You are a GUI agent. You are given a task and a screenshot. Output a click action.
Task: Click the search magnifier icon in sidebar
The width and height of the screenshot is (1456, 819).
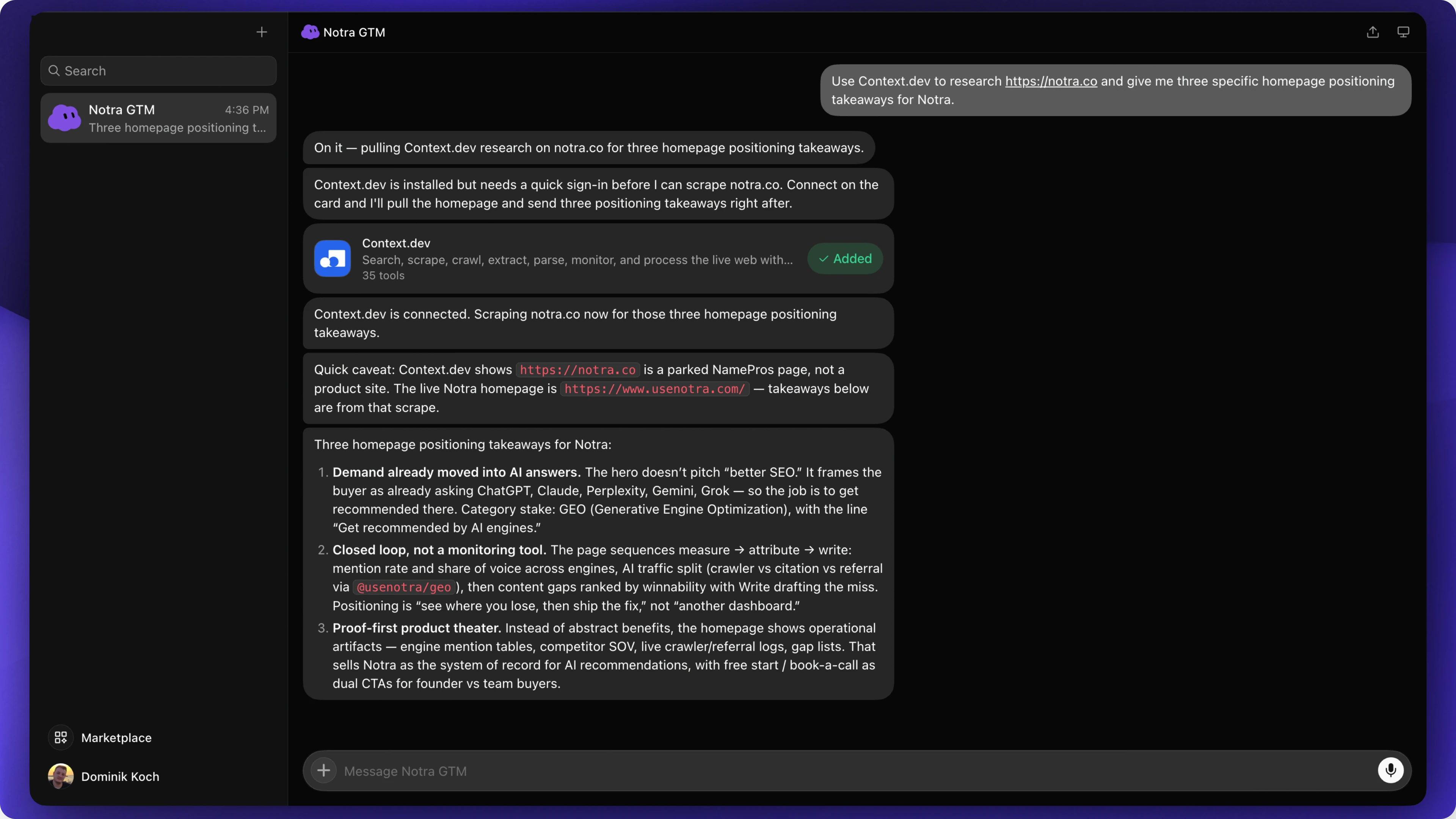coord(54,71)
